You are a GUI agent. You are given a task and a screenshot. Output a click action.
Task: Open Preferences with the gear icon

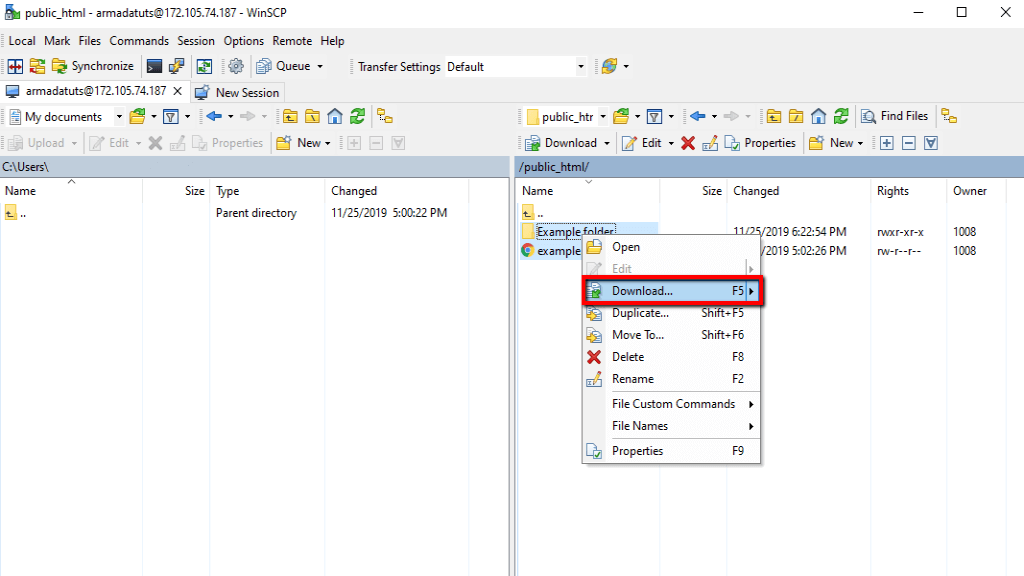click(236, 66)
